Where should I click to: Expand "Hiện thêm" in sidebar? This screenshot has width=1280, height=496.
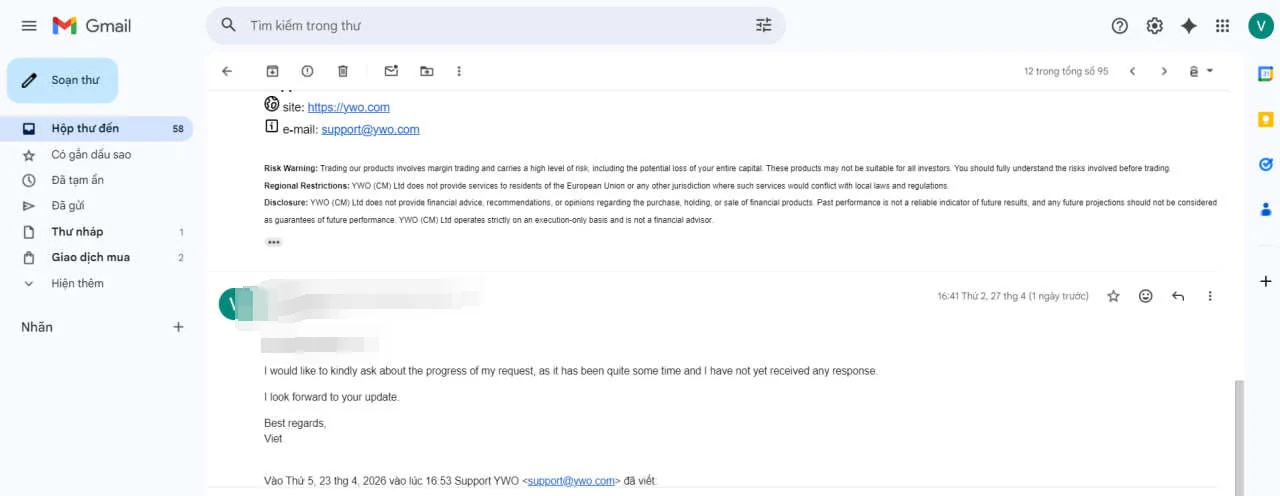[77, 283]
